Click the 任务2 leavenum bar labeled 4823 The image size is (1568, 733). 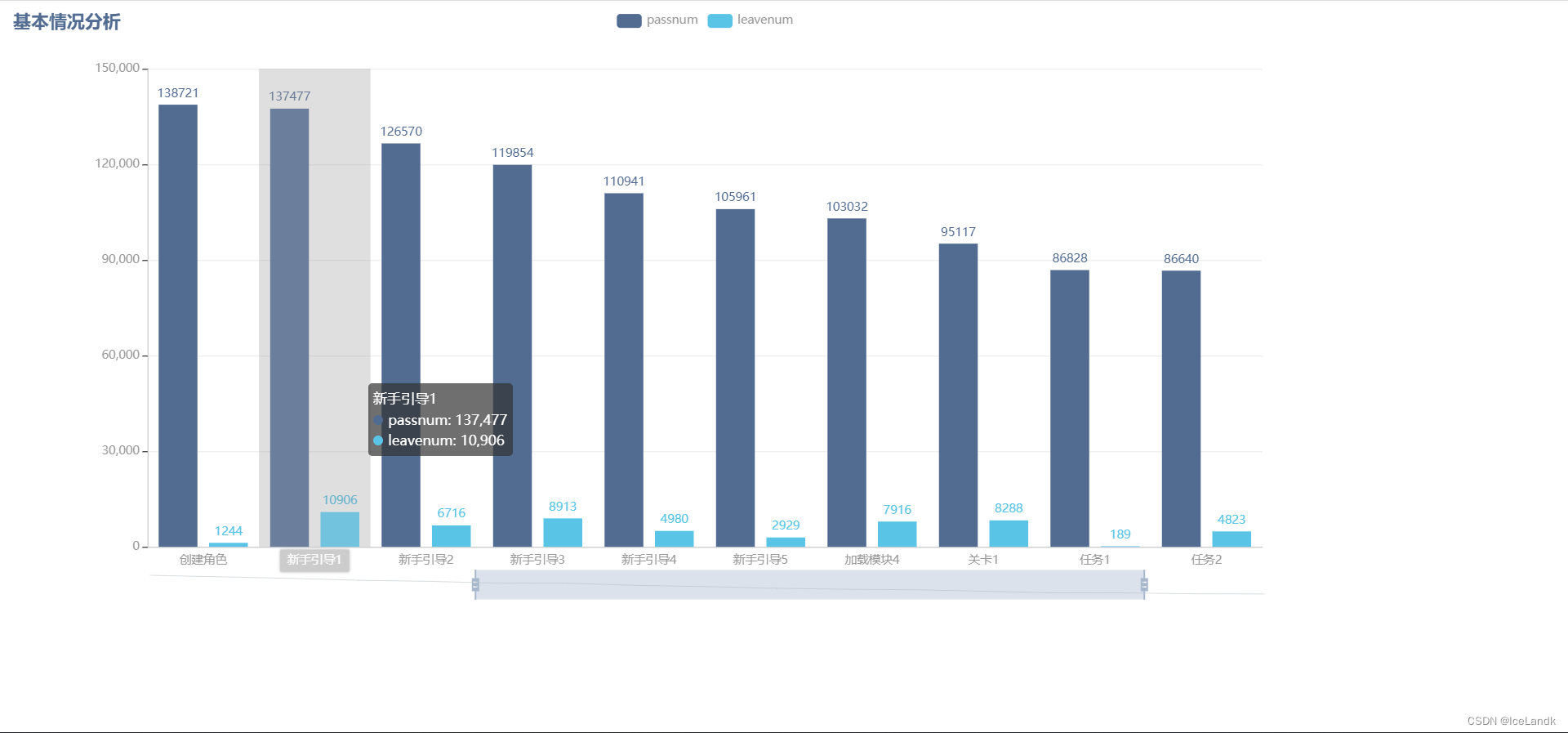(1232, 539)
